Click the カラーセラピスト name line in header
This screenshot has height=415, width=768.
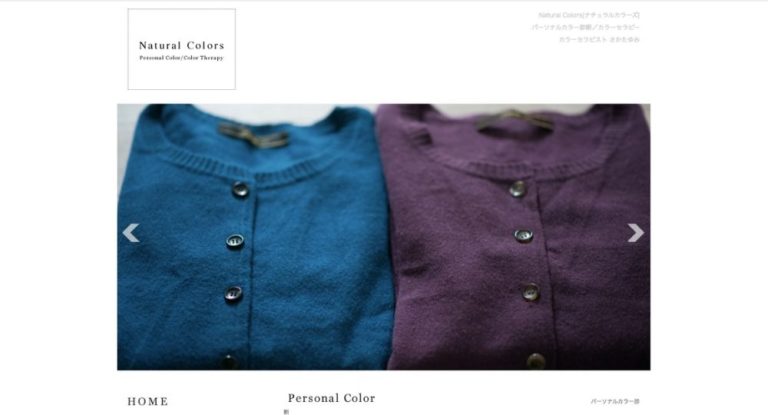[x=599, y=40]
